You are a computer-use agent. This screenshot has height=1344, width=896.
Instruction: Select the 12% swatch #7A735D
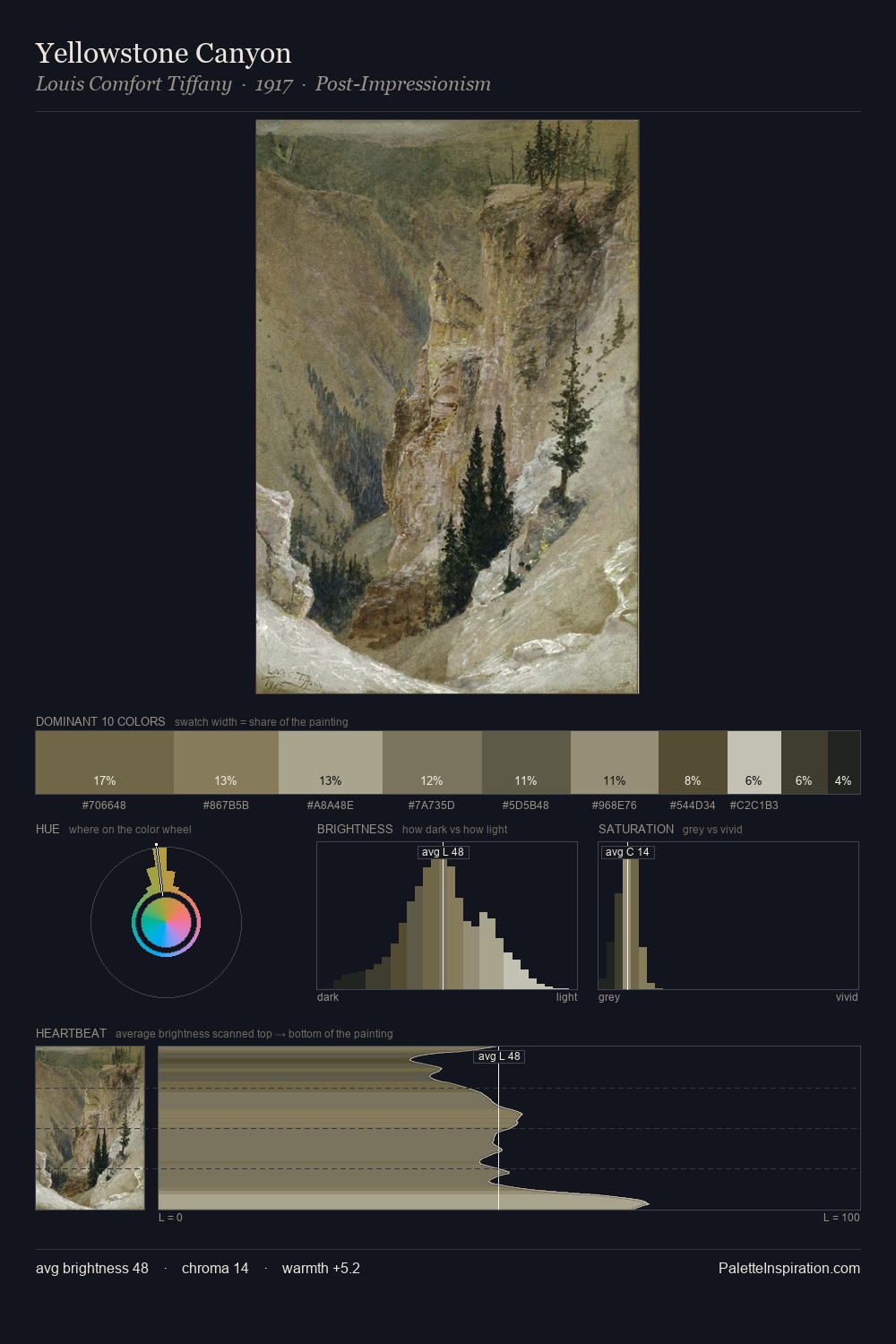(x=432, y=762)
